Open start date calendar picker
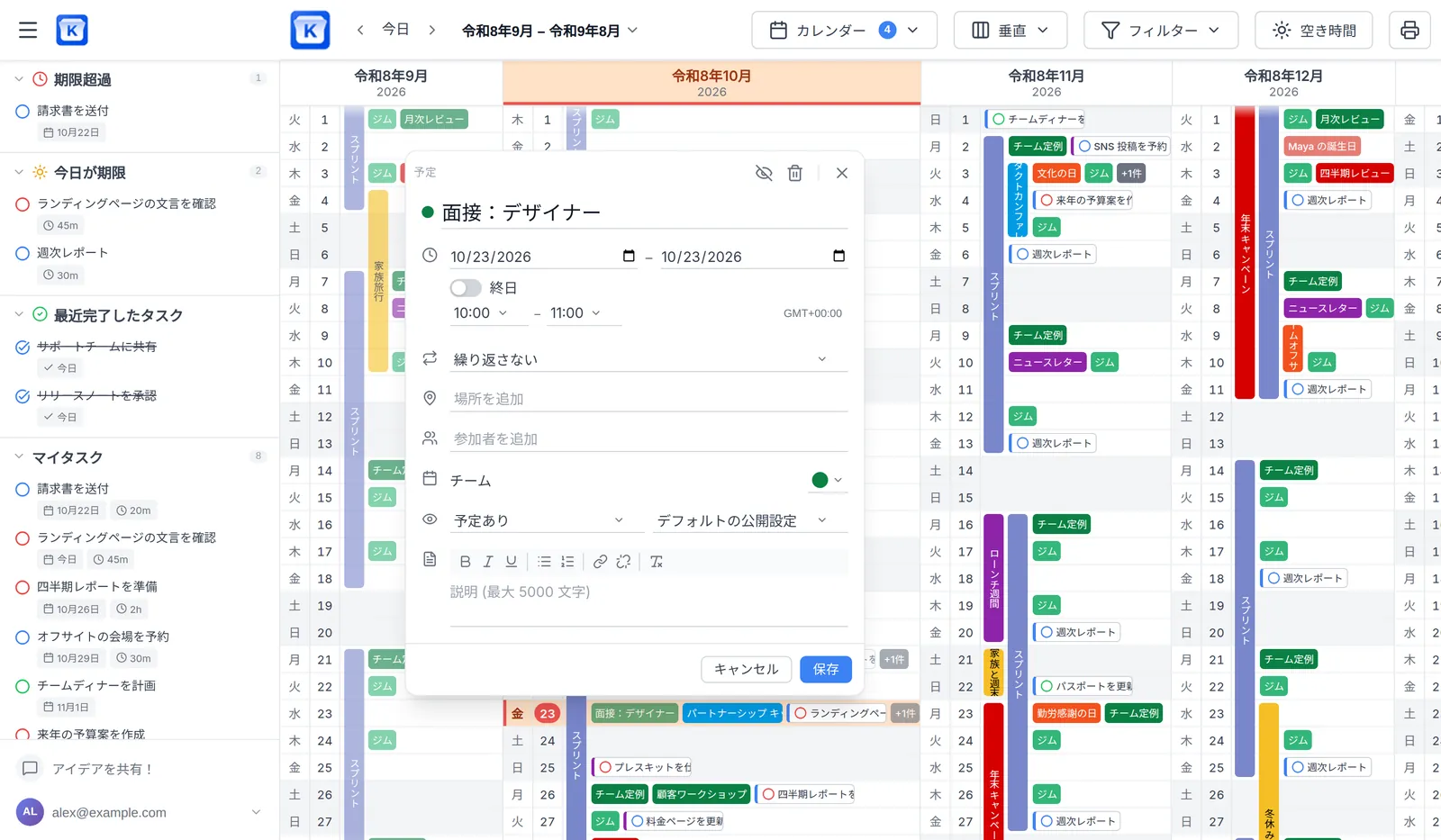Screen dimensions: 1441x840 point(629,257)
